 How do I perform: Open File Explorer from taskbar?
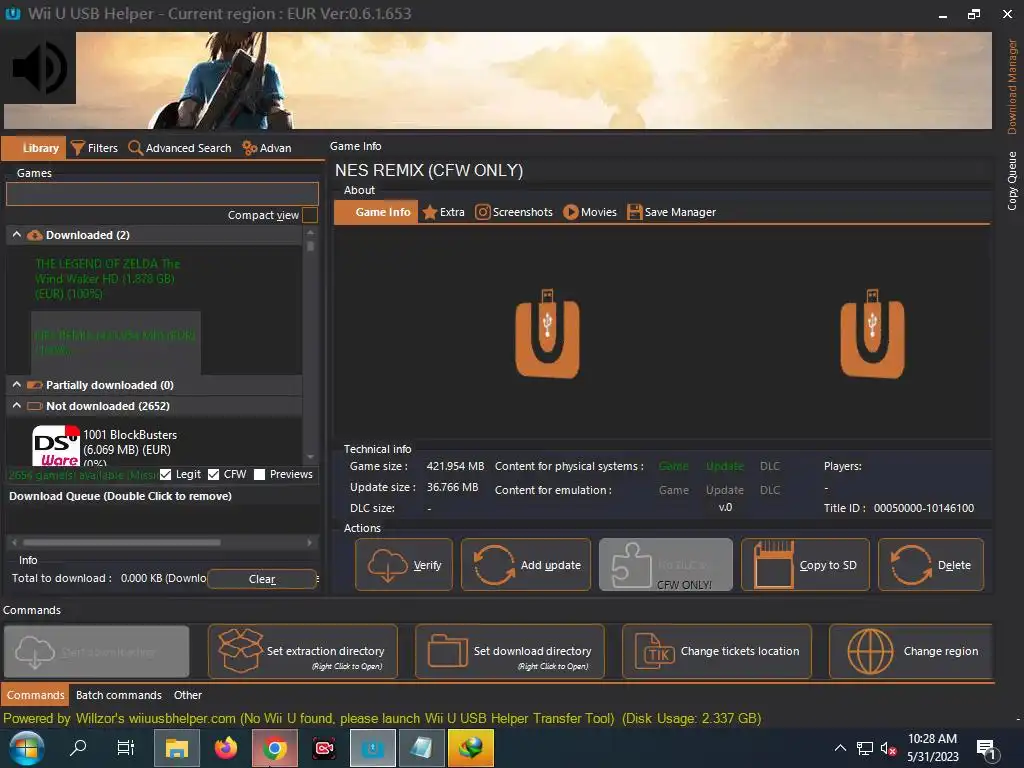(176, 748)
